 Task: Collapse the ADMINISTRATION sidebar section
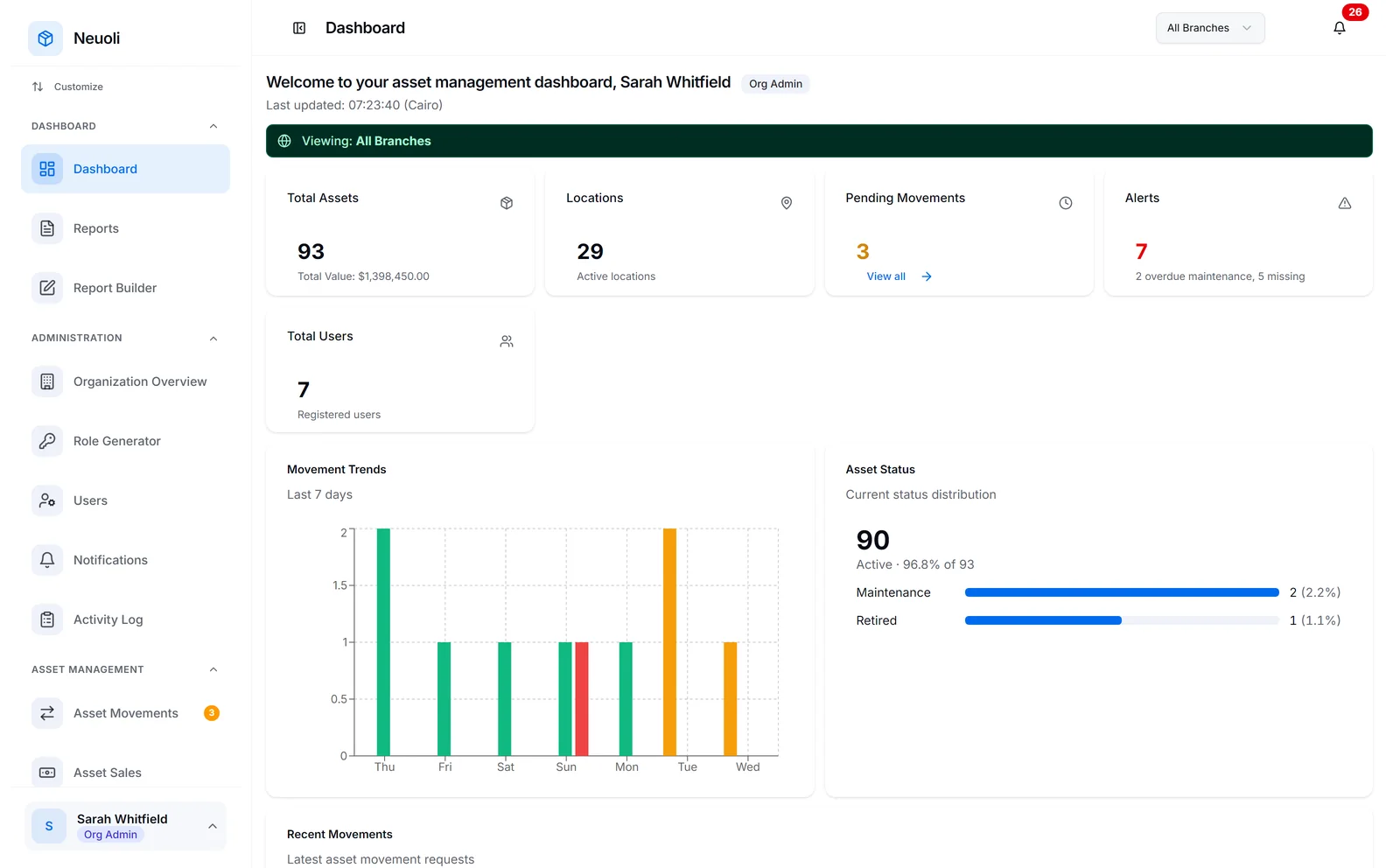click(213, 338)
